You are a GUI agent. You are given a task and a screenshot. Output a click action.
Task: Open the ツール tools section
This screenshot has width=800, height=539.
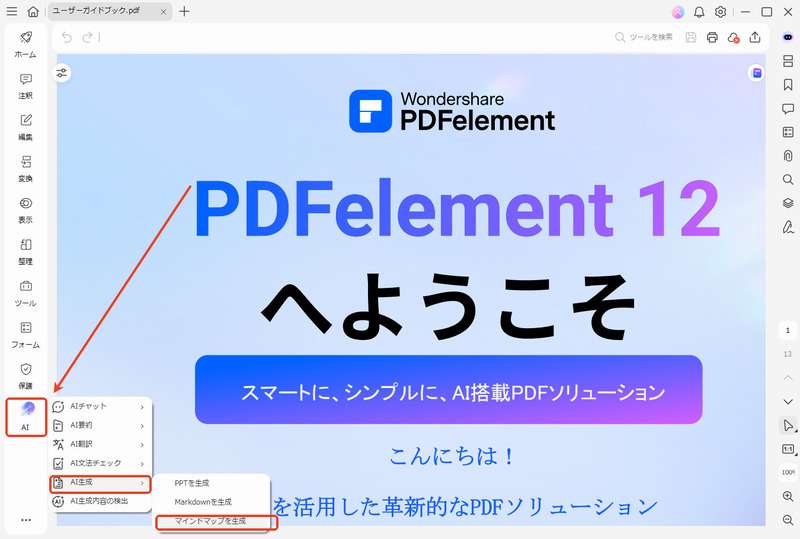[x=26, y=293]
